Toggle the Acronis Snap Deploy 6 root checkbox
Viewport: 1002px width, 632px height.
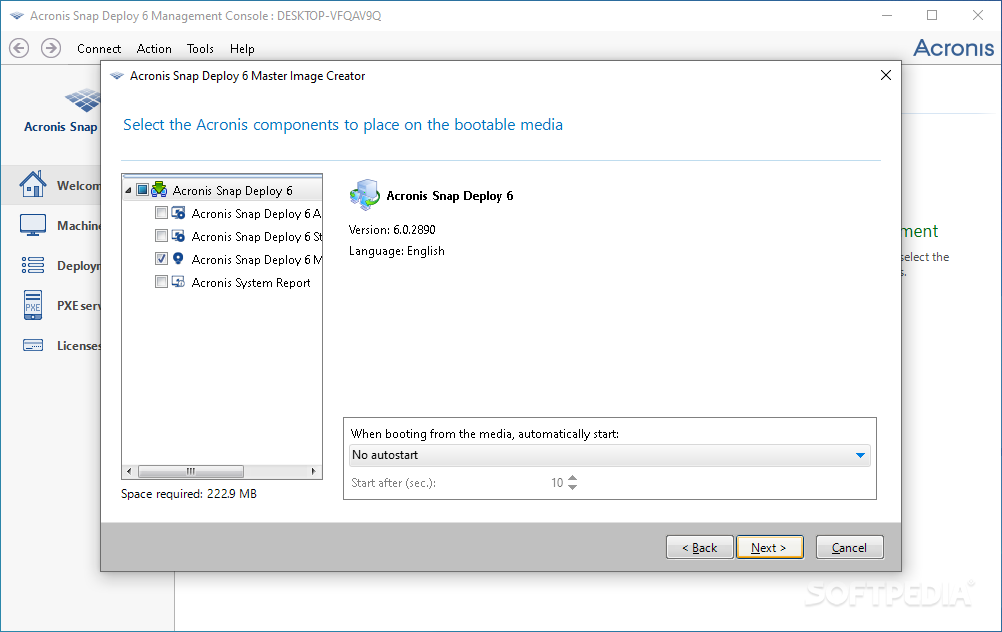[x=143, y=190]
